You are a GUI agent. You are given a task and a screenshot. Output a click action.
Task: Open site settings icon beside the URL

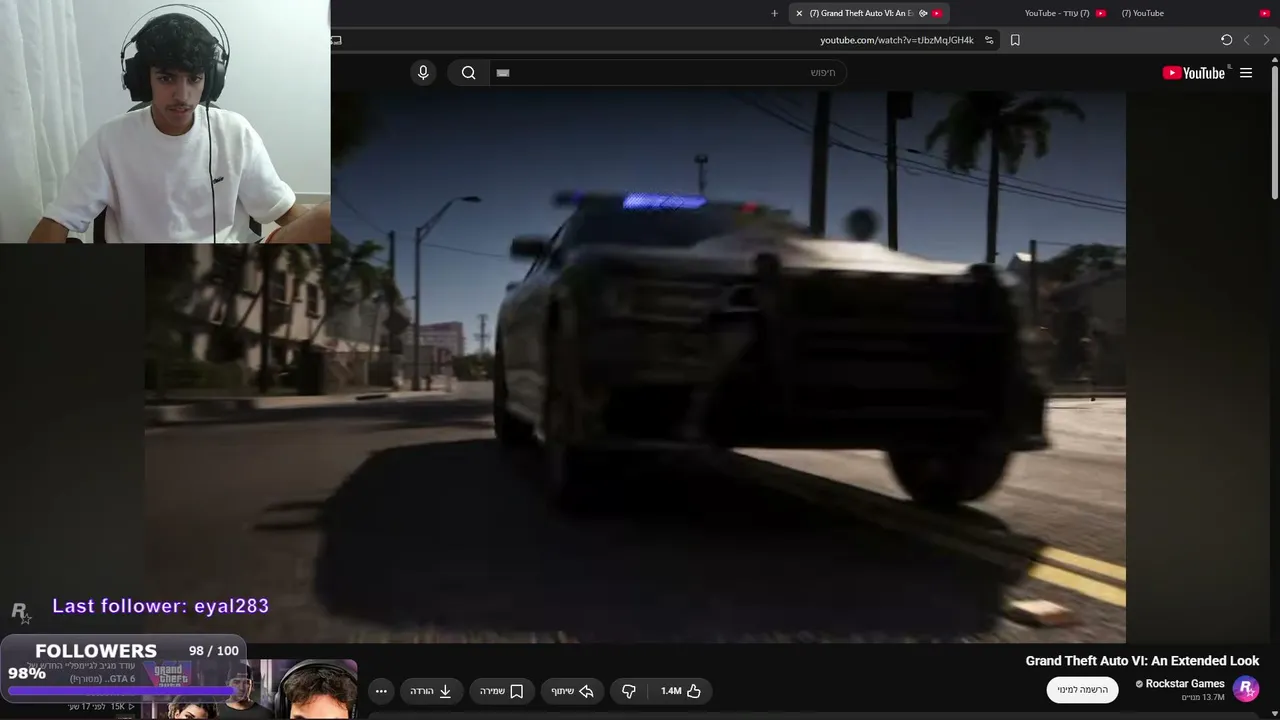989,40
